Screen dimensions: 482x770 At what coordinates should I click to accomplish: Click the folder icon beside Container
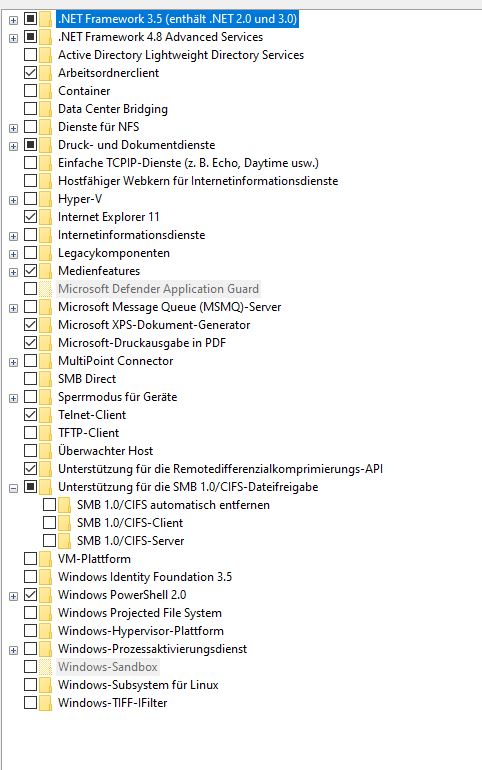tap(46, 91)
